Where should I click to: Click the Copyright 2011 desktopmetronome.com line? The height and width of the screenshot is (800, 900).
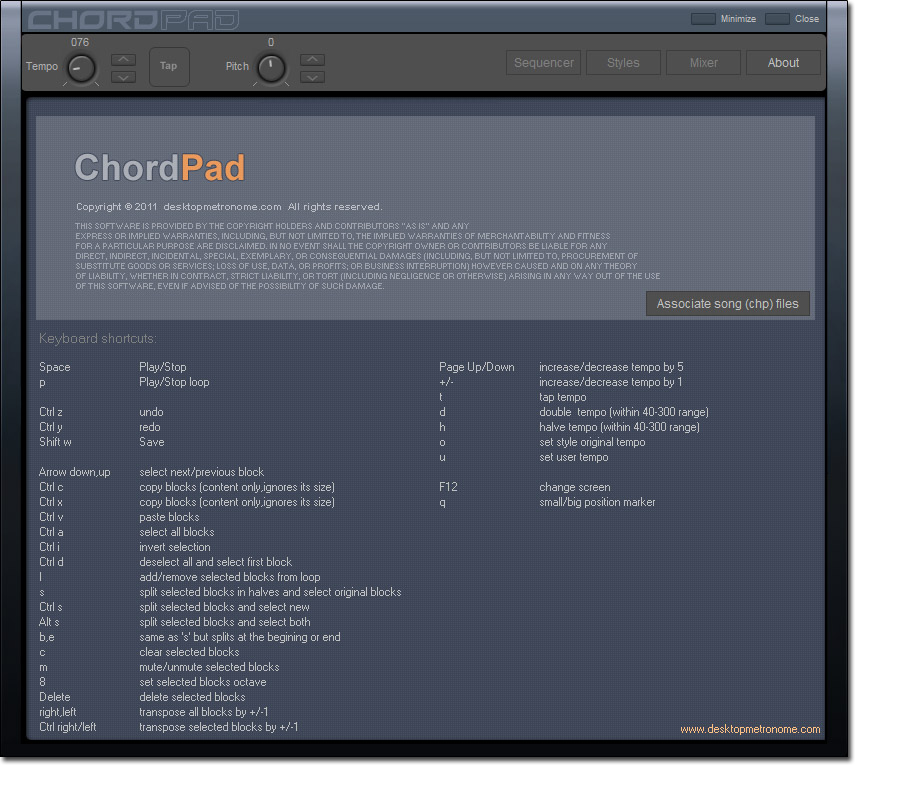[229, 207]
